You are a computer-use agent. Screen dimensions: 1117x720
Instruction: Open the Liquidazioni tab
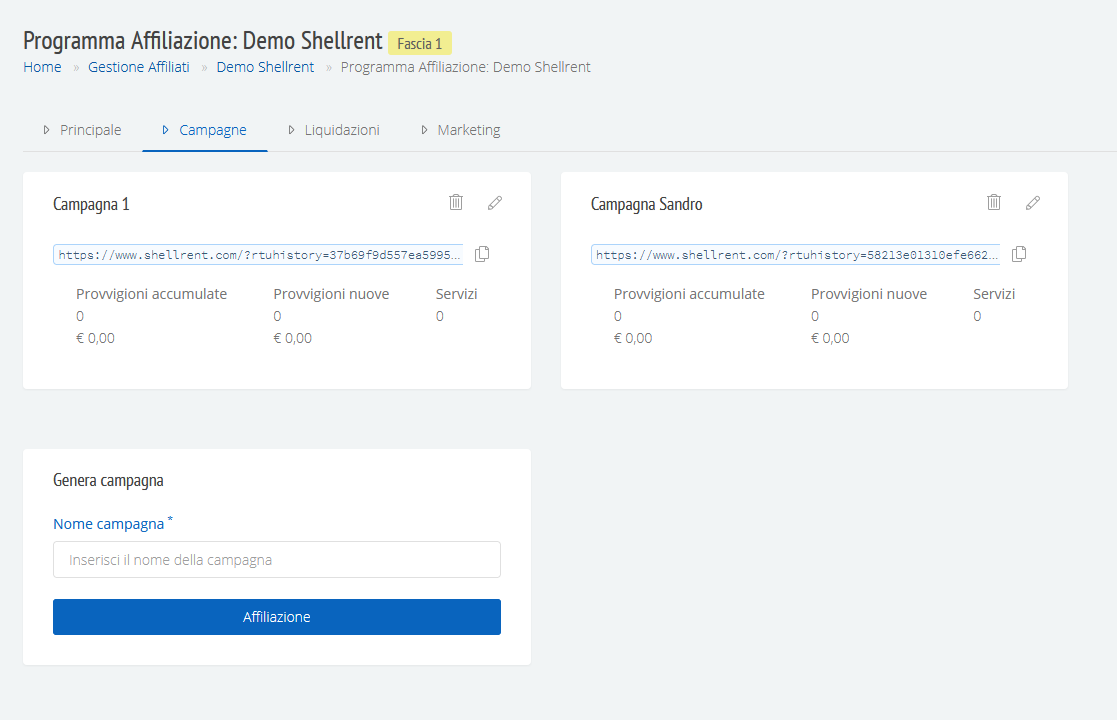tap(334, 130)
